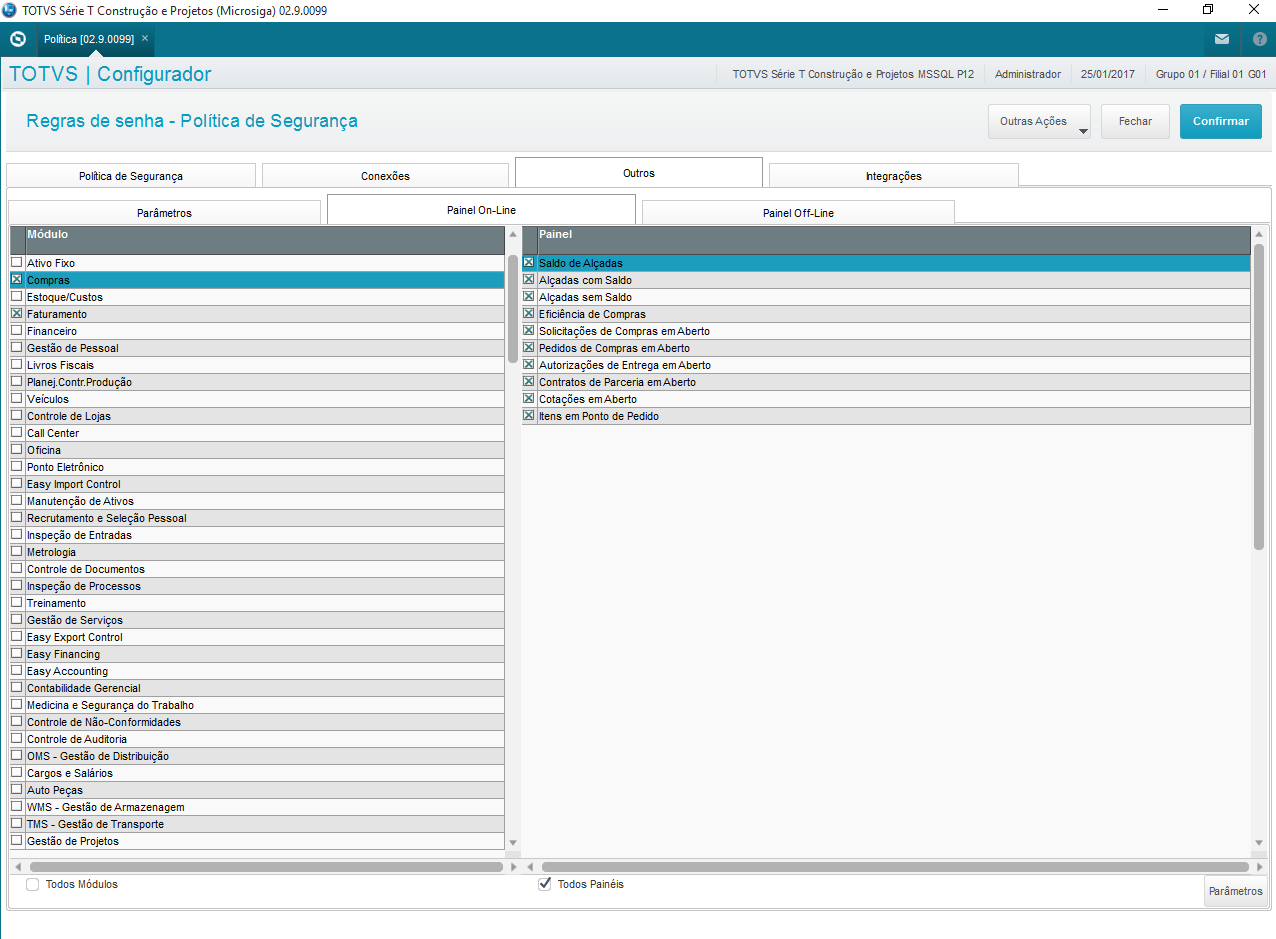Screen dimensions: 1276x939
Task: Select the WMS - Gestão de Armazenagem row
Action: [x=257, y=807]
